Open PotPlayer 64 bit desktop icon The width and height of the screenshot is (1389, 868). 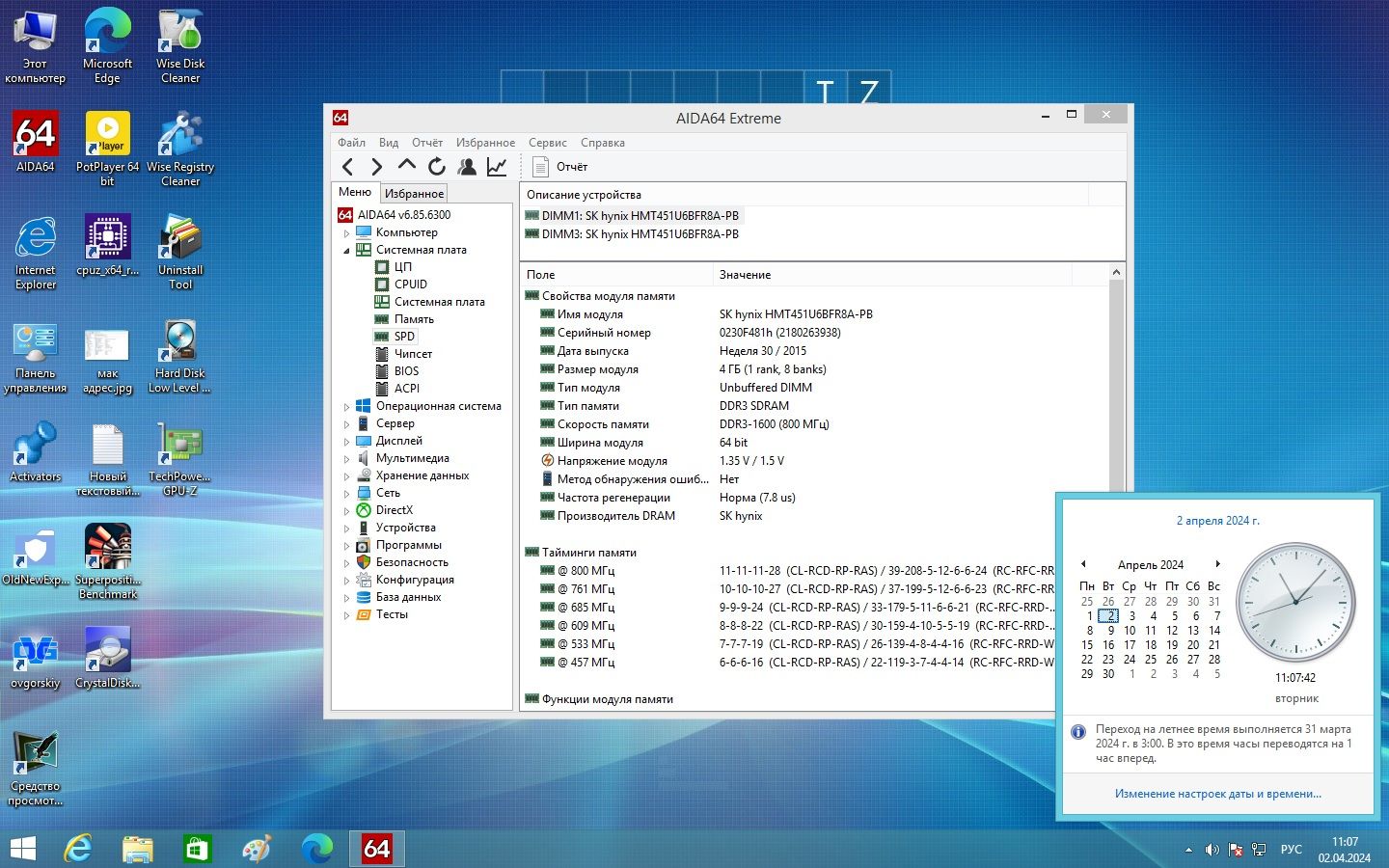(108, 149)
